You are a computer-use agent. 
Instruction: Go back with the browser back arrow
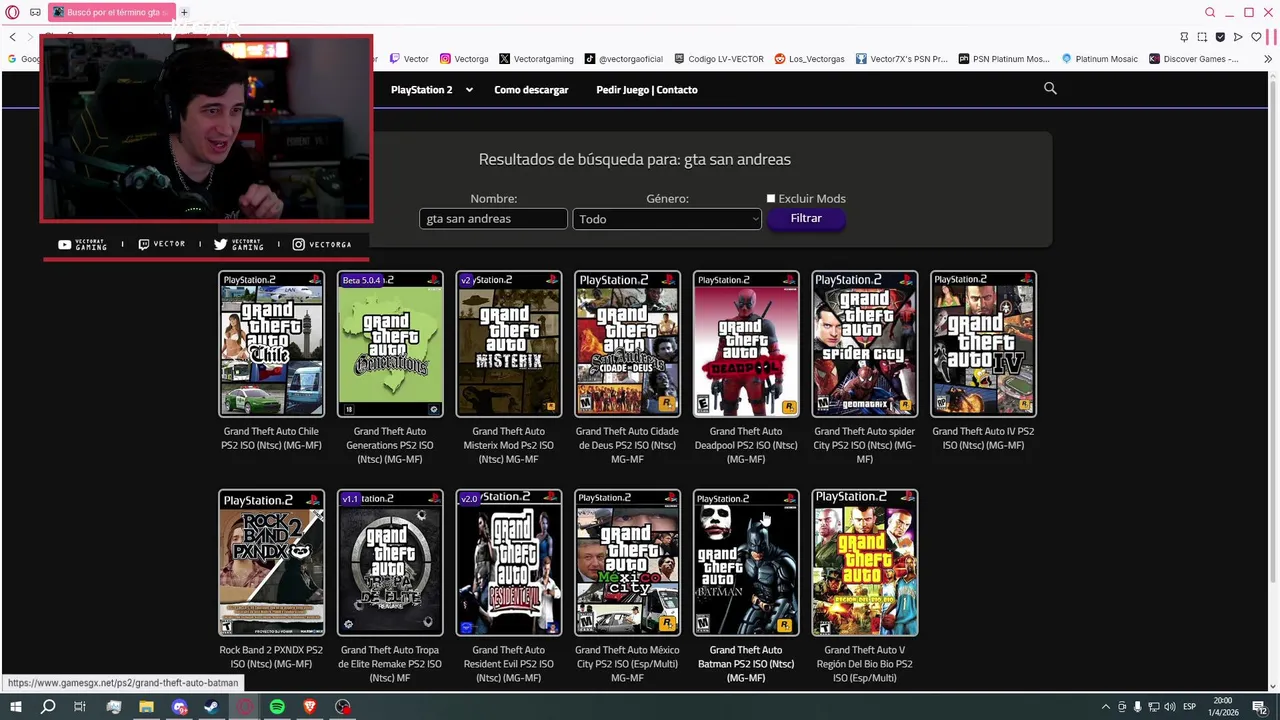click(13, 37)
